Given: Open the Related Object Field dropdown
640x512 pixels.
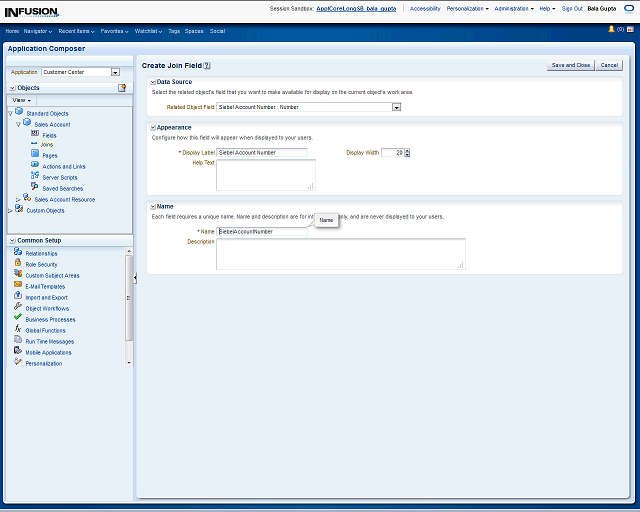Looking at the screenshot, I should point(396,107).
